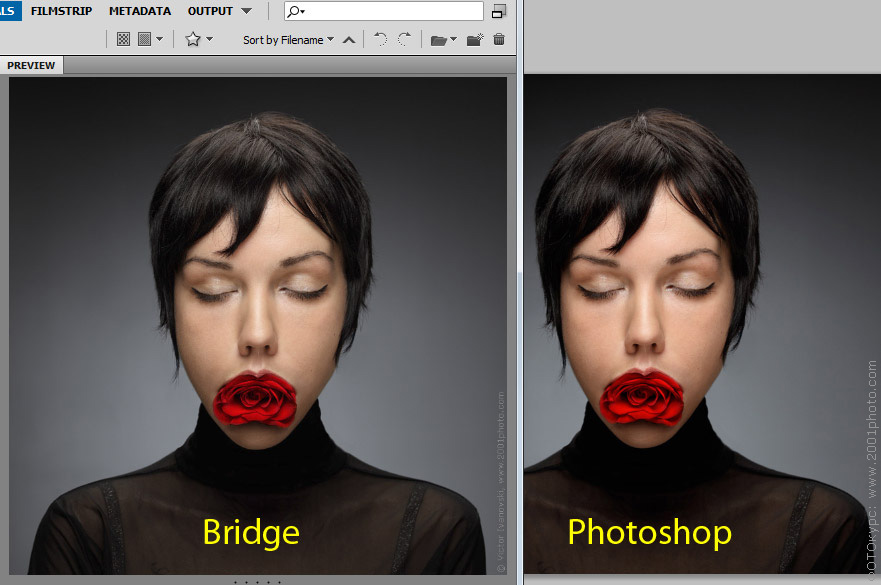Create a new folder
The height and width of the screenshot is (585, 881).
tap(475, 39)
